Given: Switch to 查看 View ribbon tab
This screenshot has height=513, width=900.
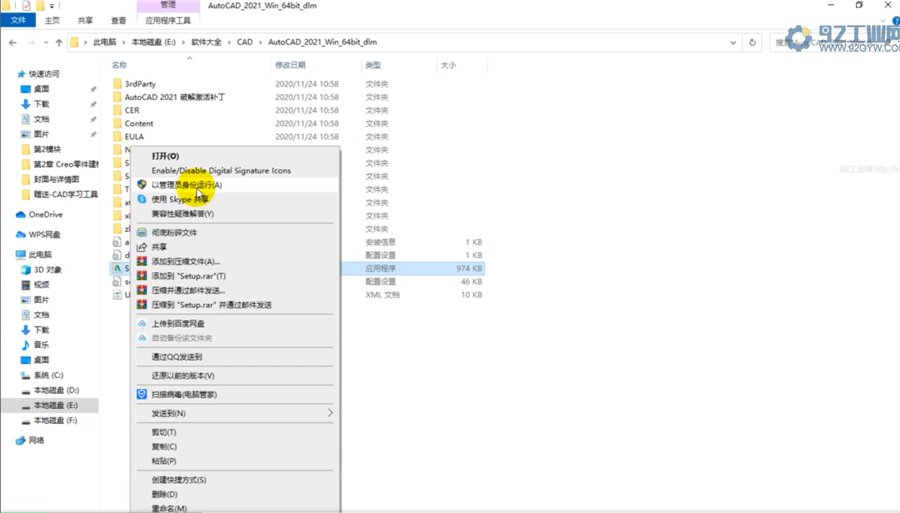Looking at the screenshot, I should (118, 20).
